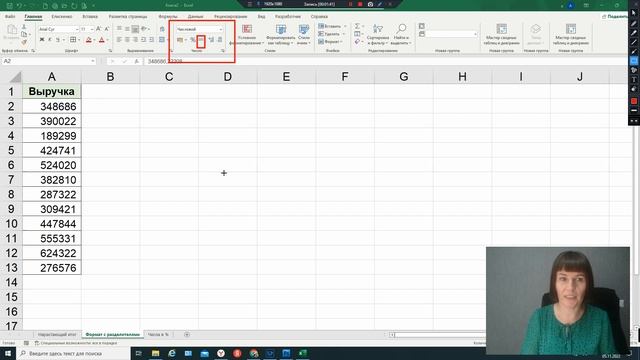Click the insert function fx icon
Viewport: 640px width, 360px height.
coord(137,61)
